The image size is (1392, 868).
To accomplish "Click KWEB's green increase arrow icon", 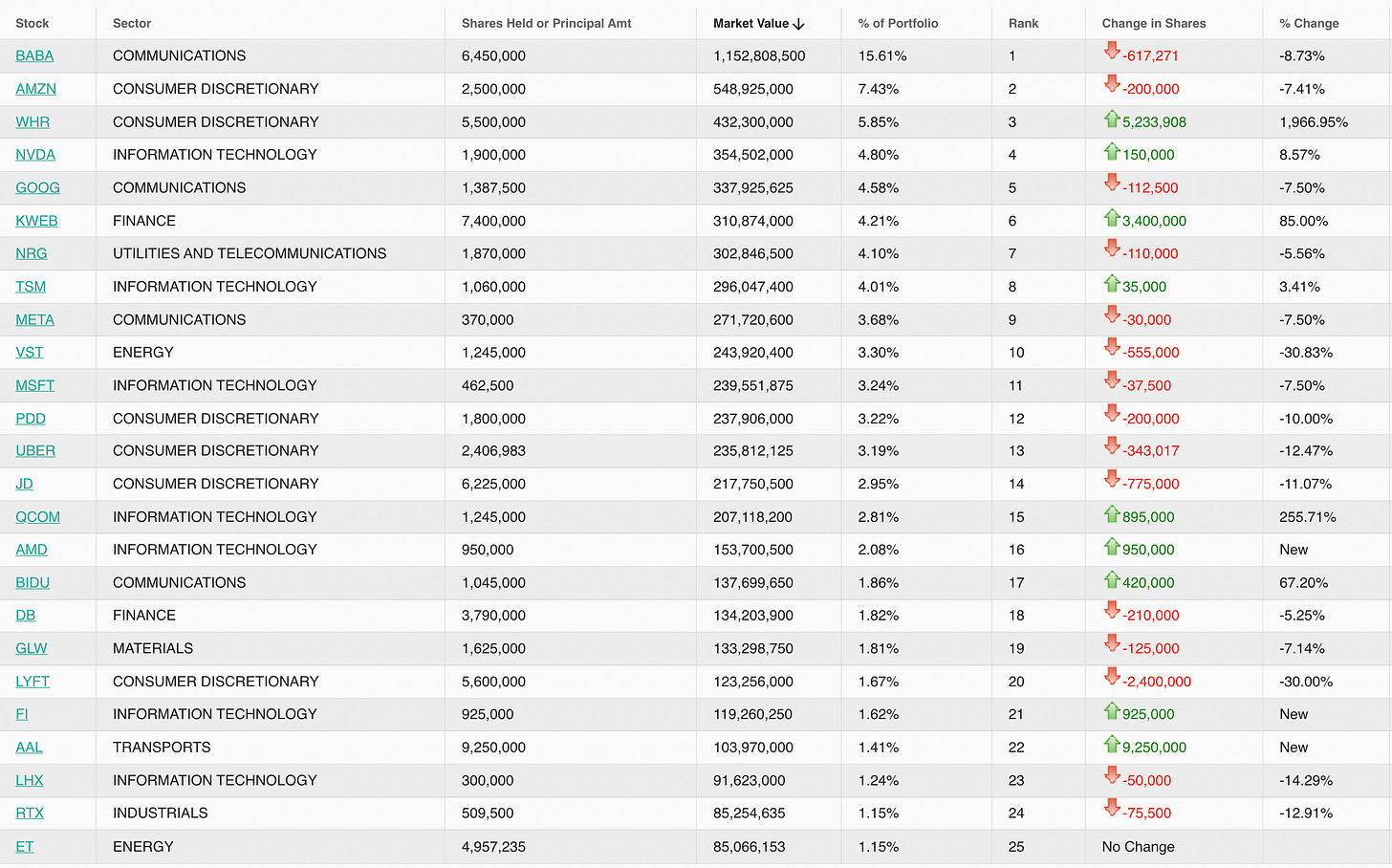I will tap(1111, 218).
